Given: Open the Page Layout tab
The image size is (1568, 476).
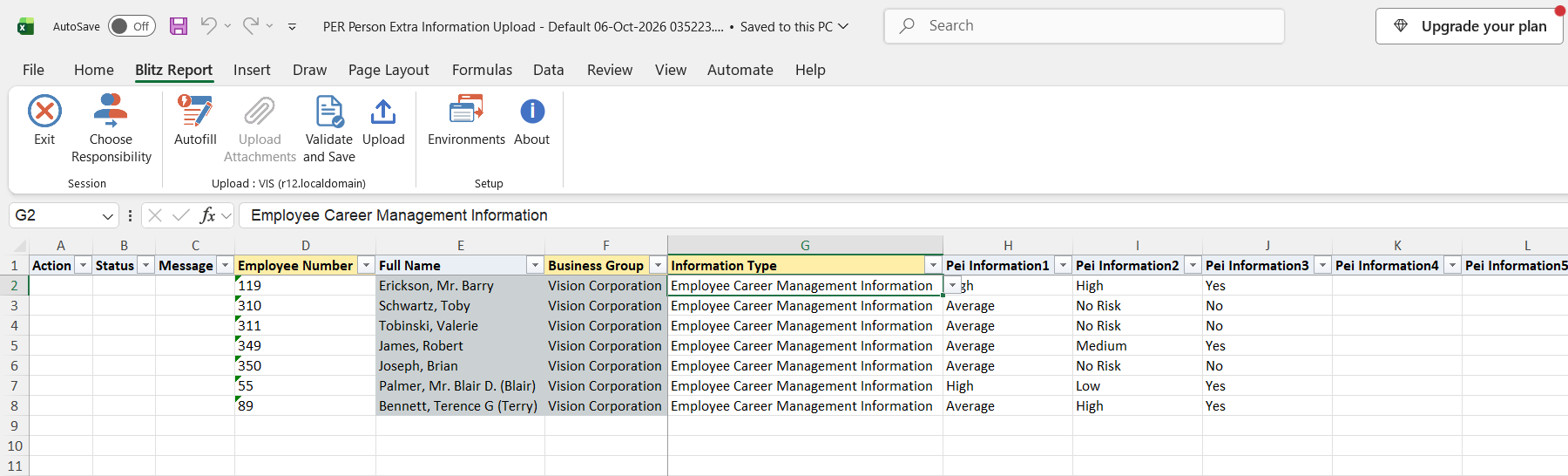Looking at the screenshot, I should 389,70.
